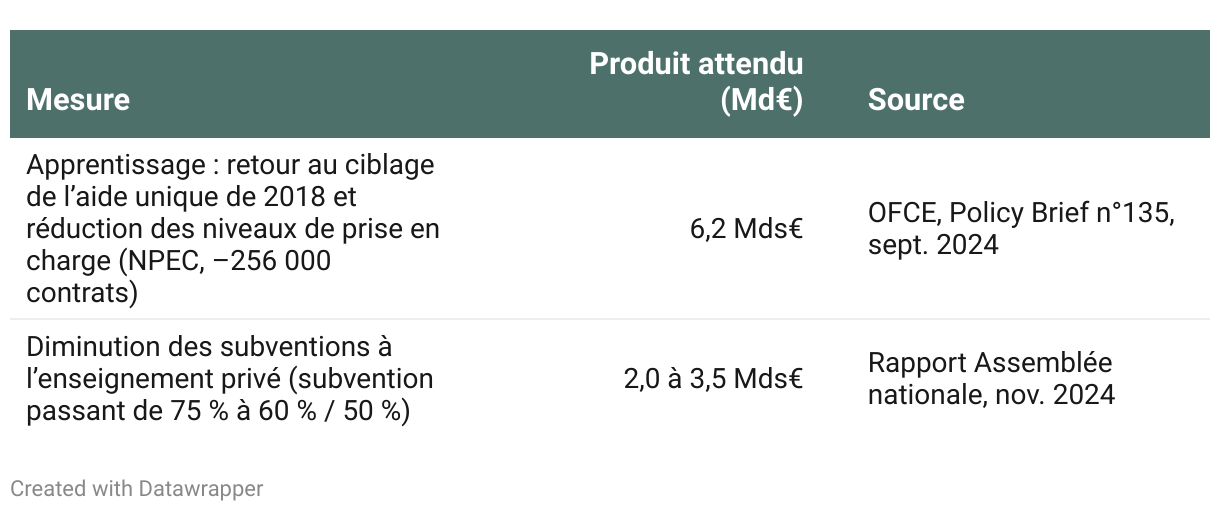
Task: Click the Created with Datawrapper credit
Action: coord(137,489)
